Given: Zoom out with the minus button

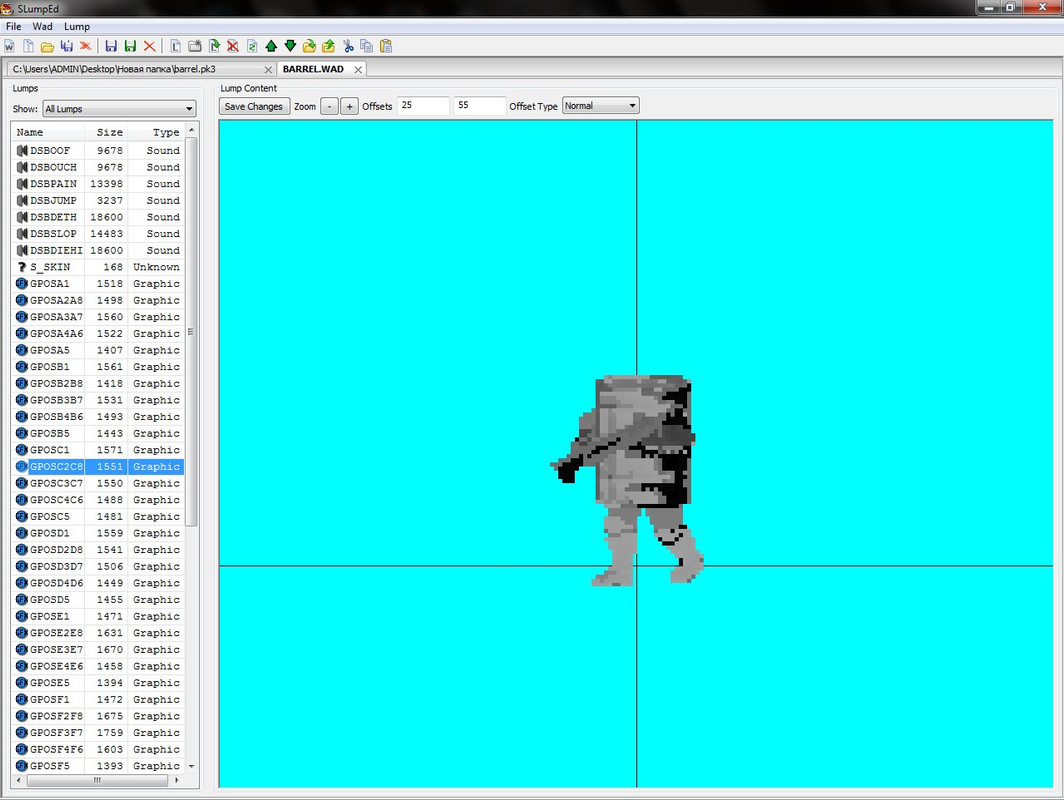Looking at the screenshot, I should (329, 107).
